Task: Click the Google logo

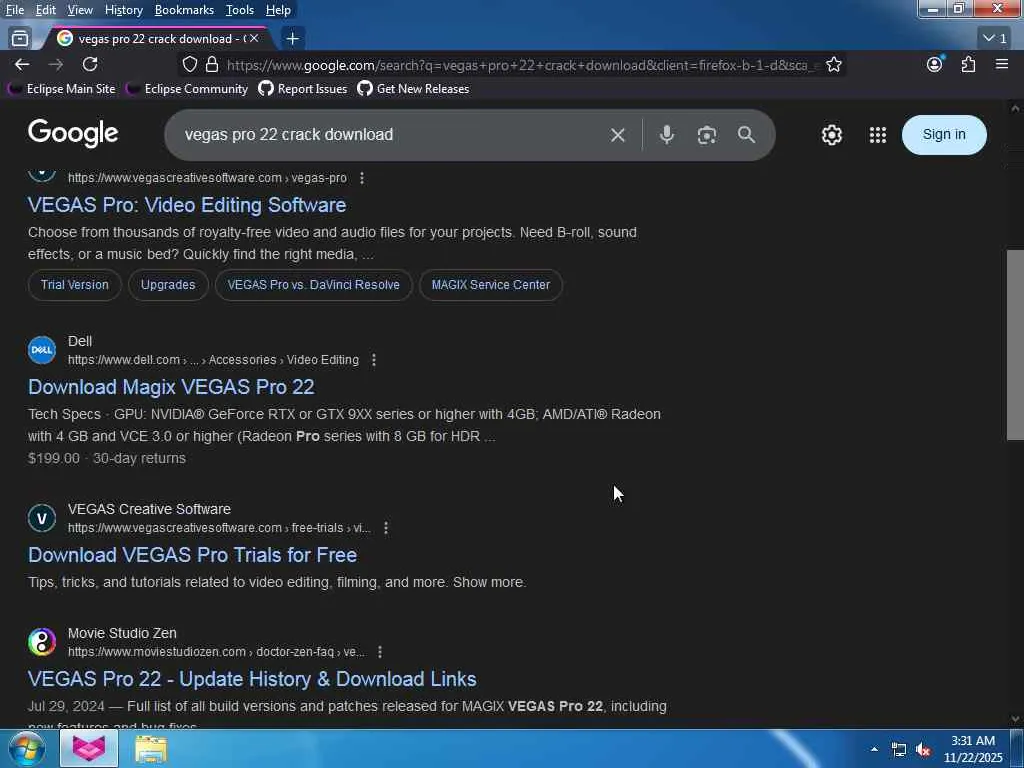Action: [x=73, y=134]
